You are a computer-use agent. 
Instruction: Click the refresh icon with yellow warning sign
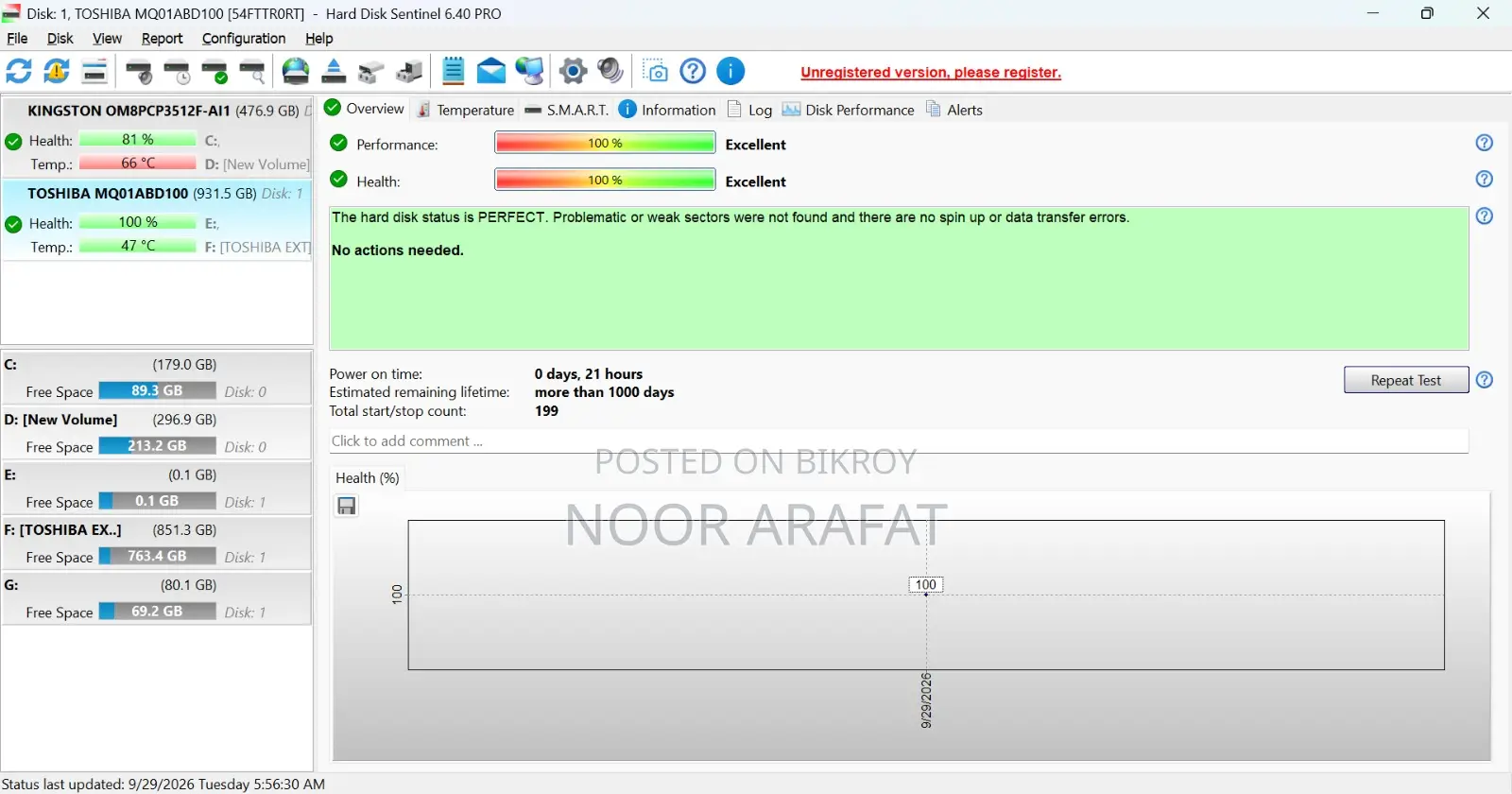point(57,71)
